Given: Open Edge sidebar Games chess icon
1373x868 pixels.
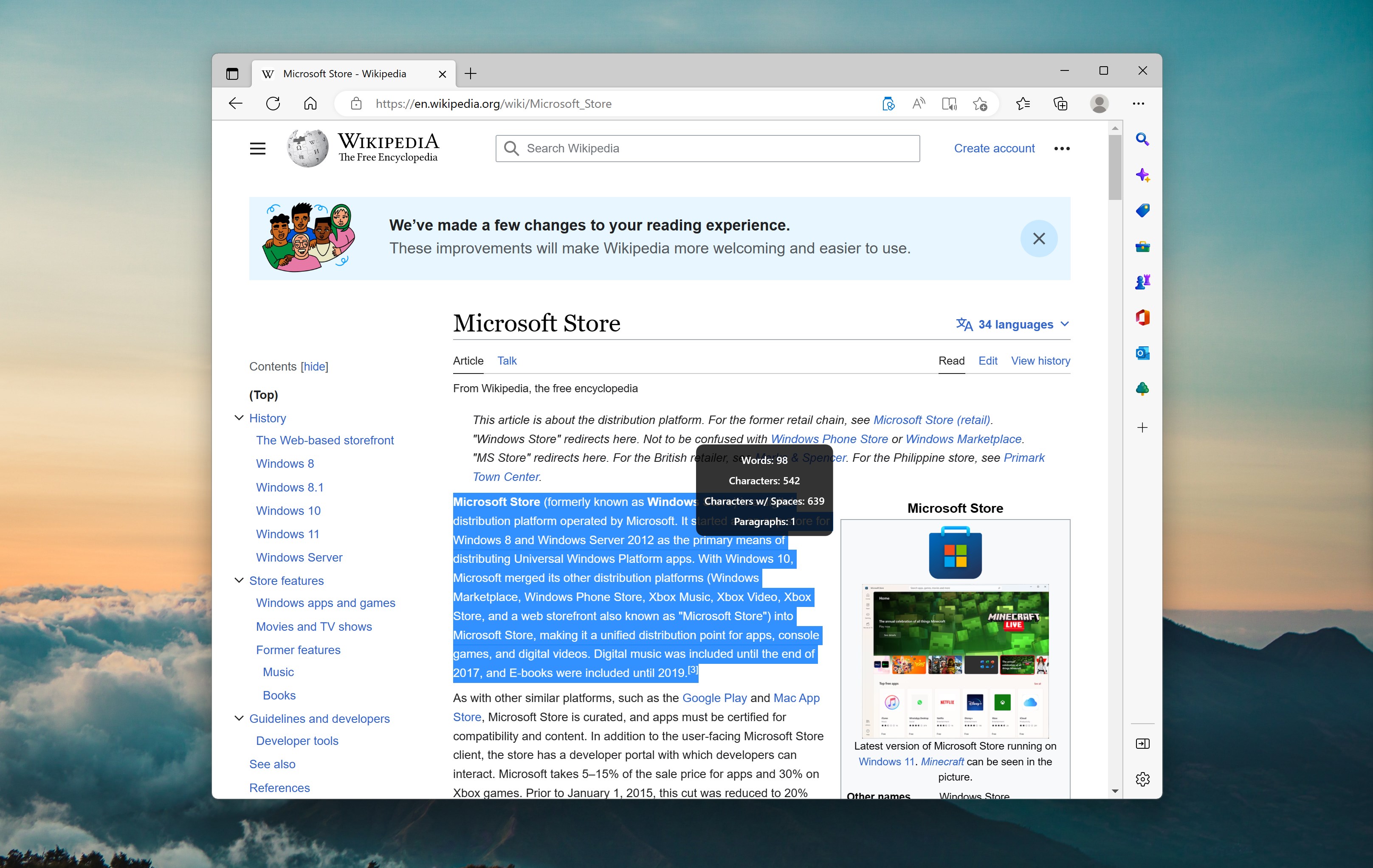Looking at the screenshot, I should (1142, 282).
